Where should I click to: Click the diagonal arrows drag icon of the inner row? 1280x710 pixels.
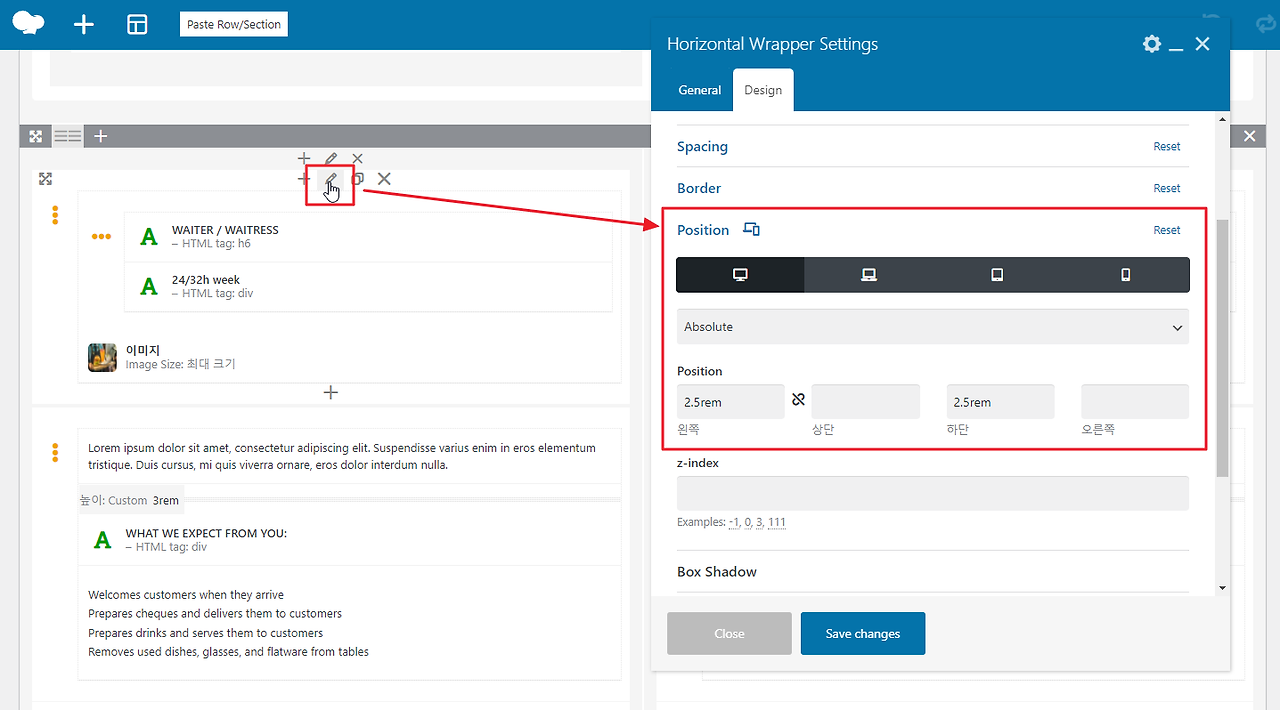pos(45,179)
